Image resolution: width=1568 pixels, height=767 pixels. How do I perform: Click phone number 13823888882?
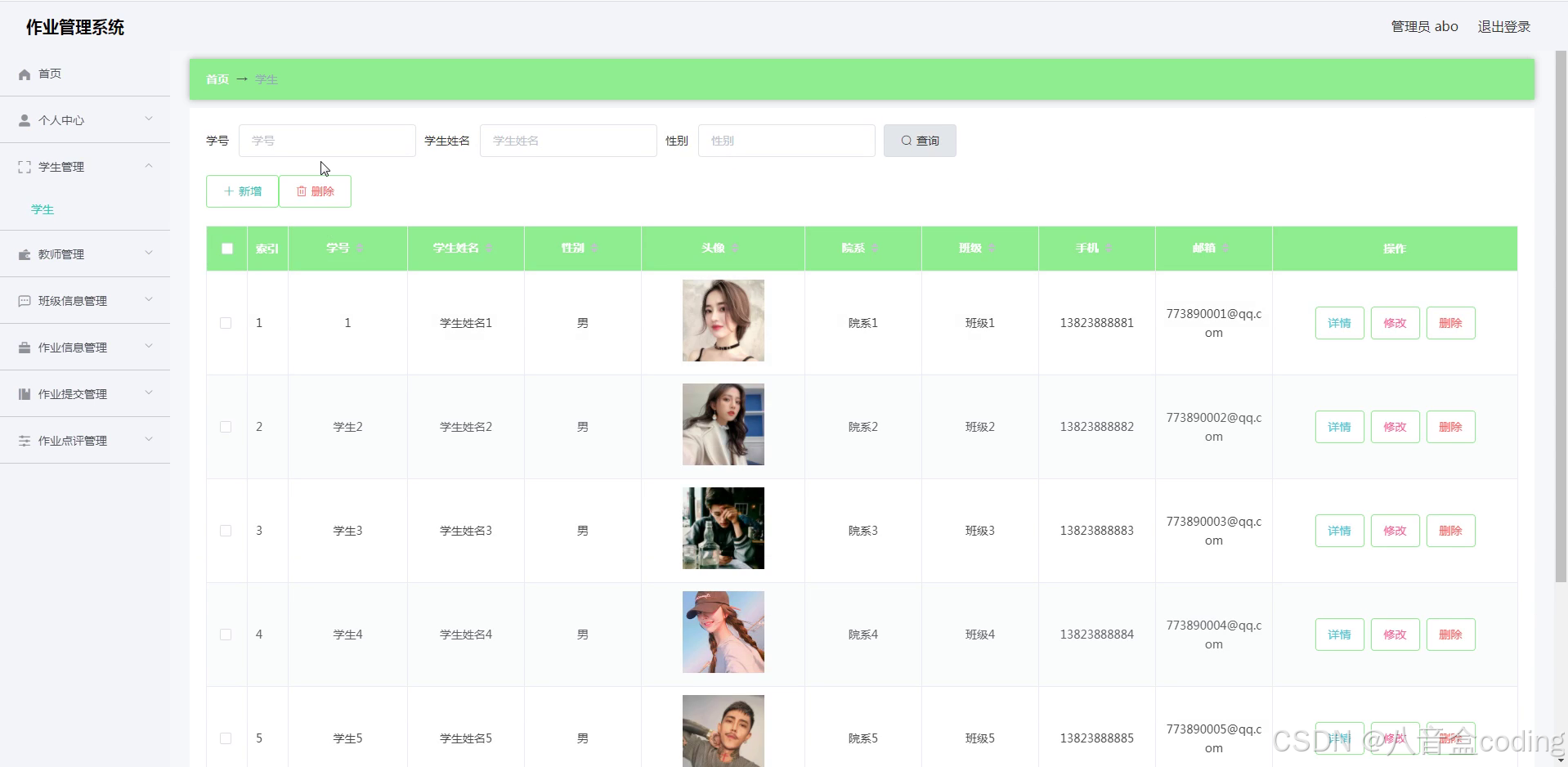point(1097,427)
